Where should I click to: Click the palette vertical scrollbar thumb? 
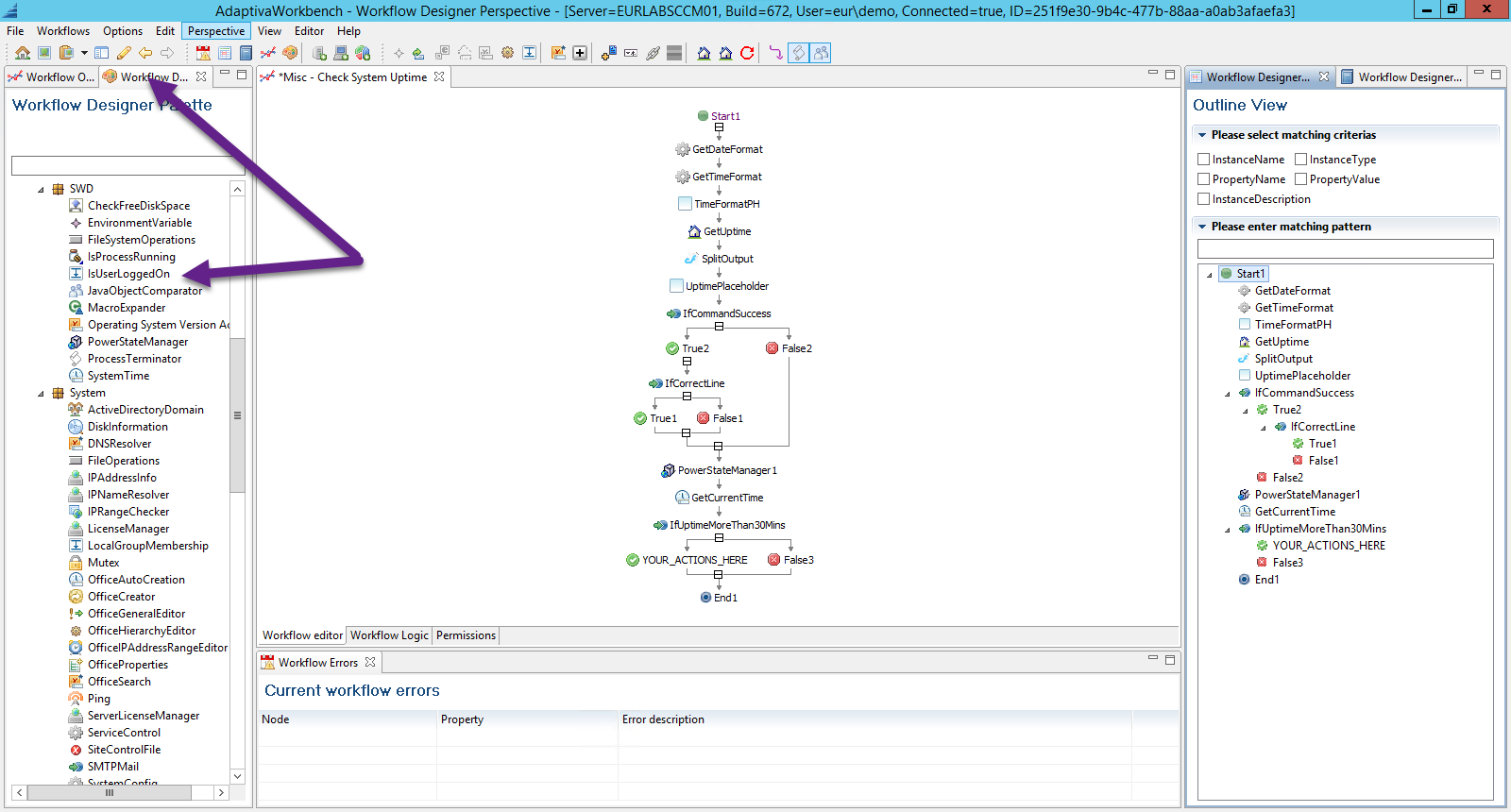click(x=237, y=414)
